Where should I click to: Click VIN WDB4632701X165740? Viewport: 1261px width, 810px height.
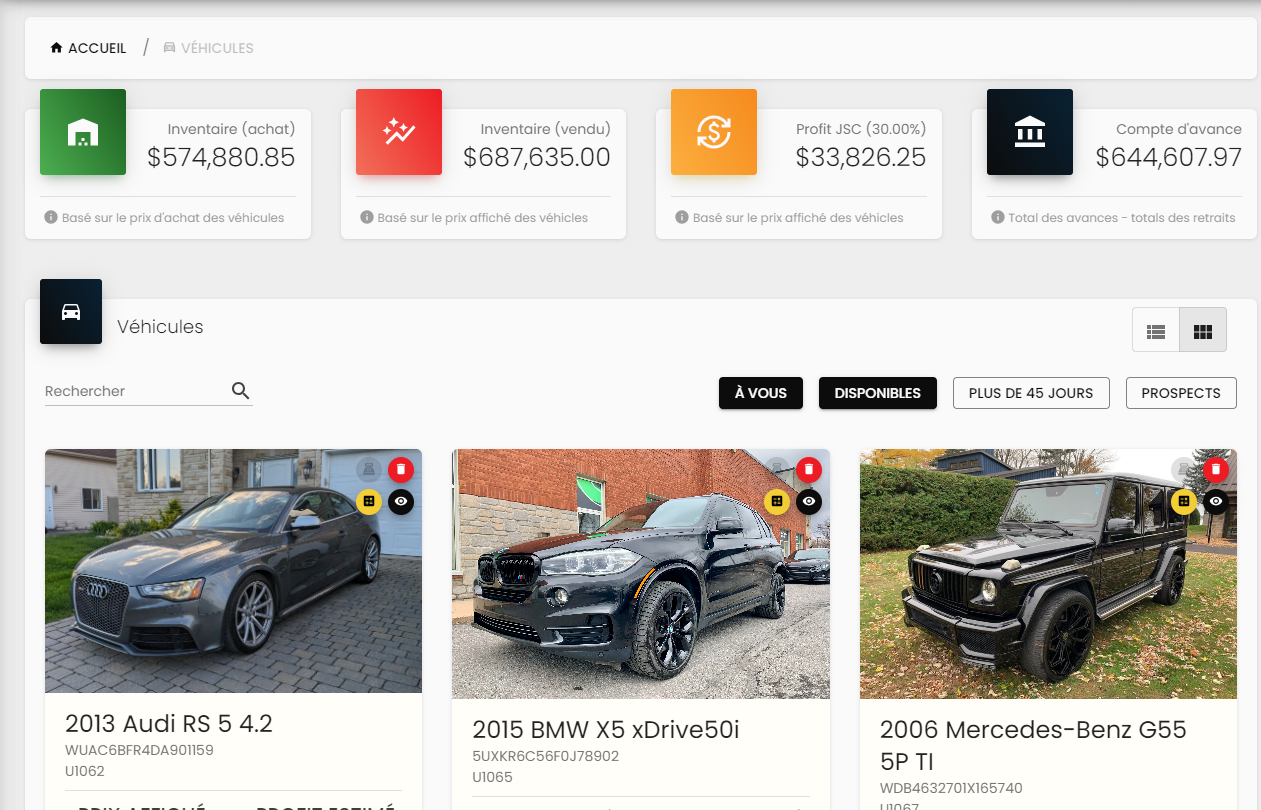click(951, 788)
